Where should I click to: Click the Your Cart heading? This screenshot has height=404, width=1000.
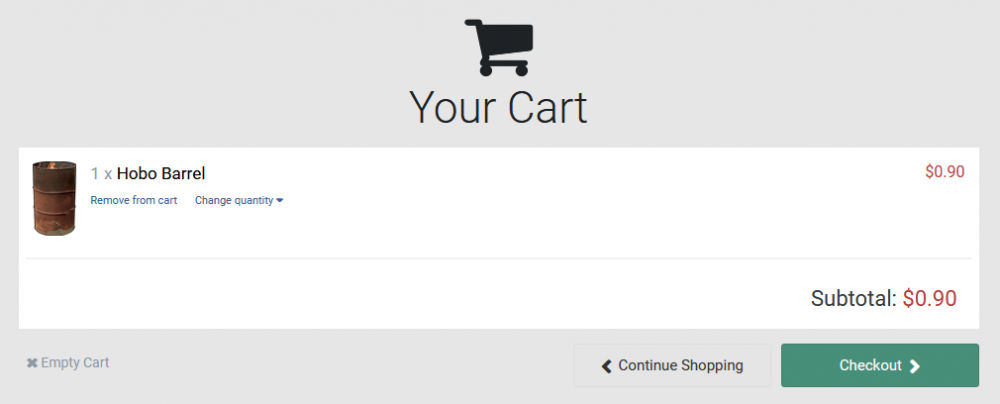(x=498, y=107)
